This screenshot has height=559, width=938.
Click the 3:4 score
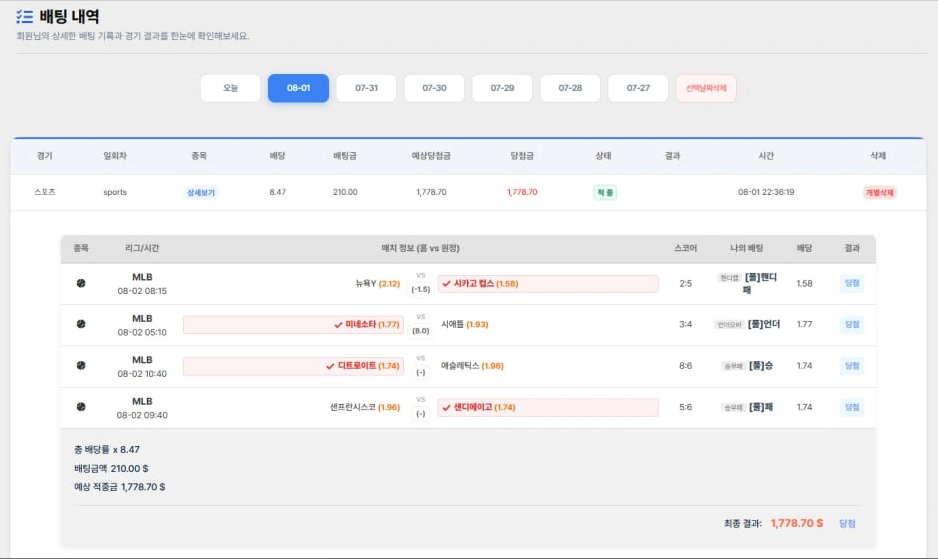tap(686, 324)
